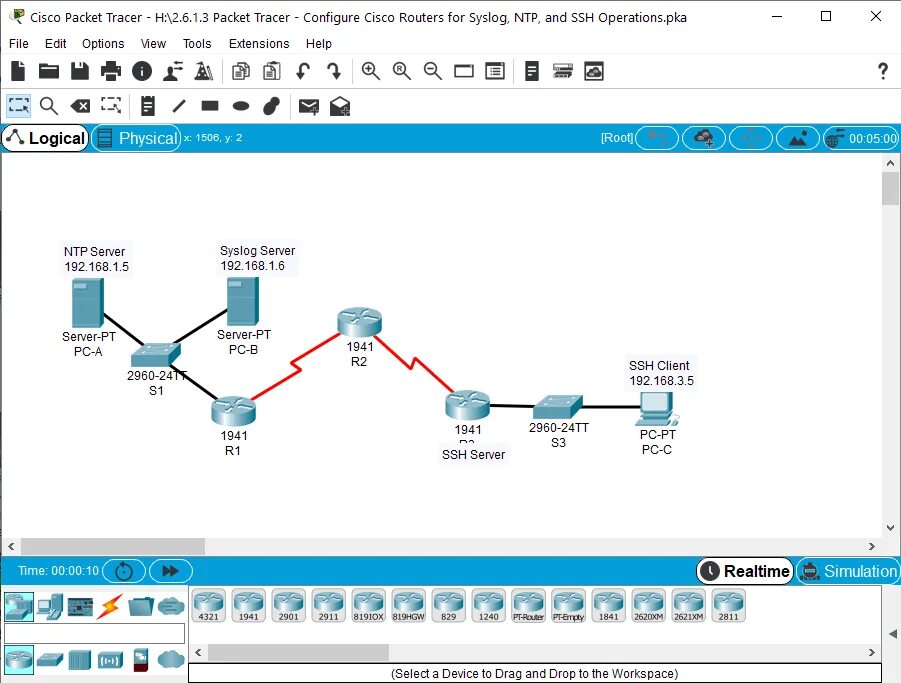Open the Extensions menu
The width and height of the screenshot is (901, 683).
coord(259,44)
